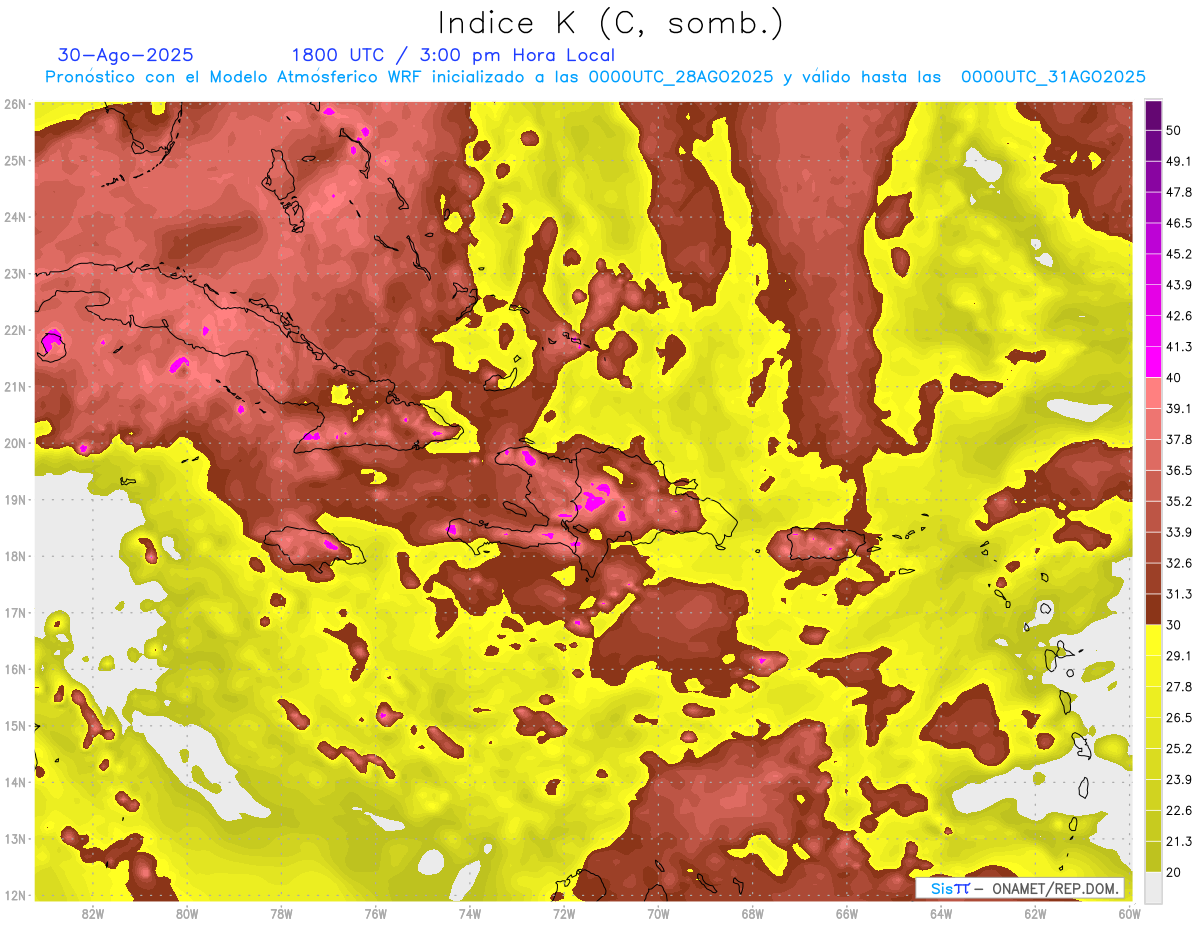Click the '36.5' legend value
1200x927 pixels.
(x=1179, y=470)
